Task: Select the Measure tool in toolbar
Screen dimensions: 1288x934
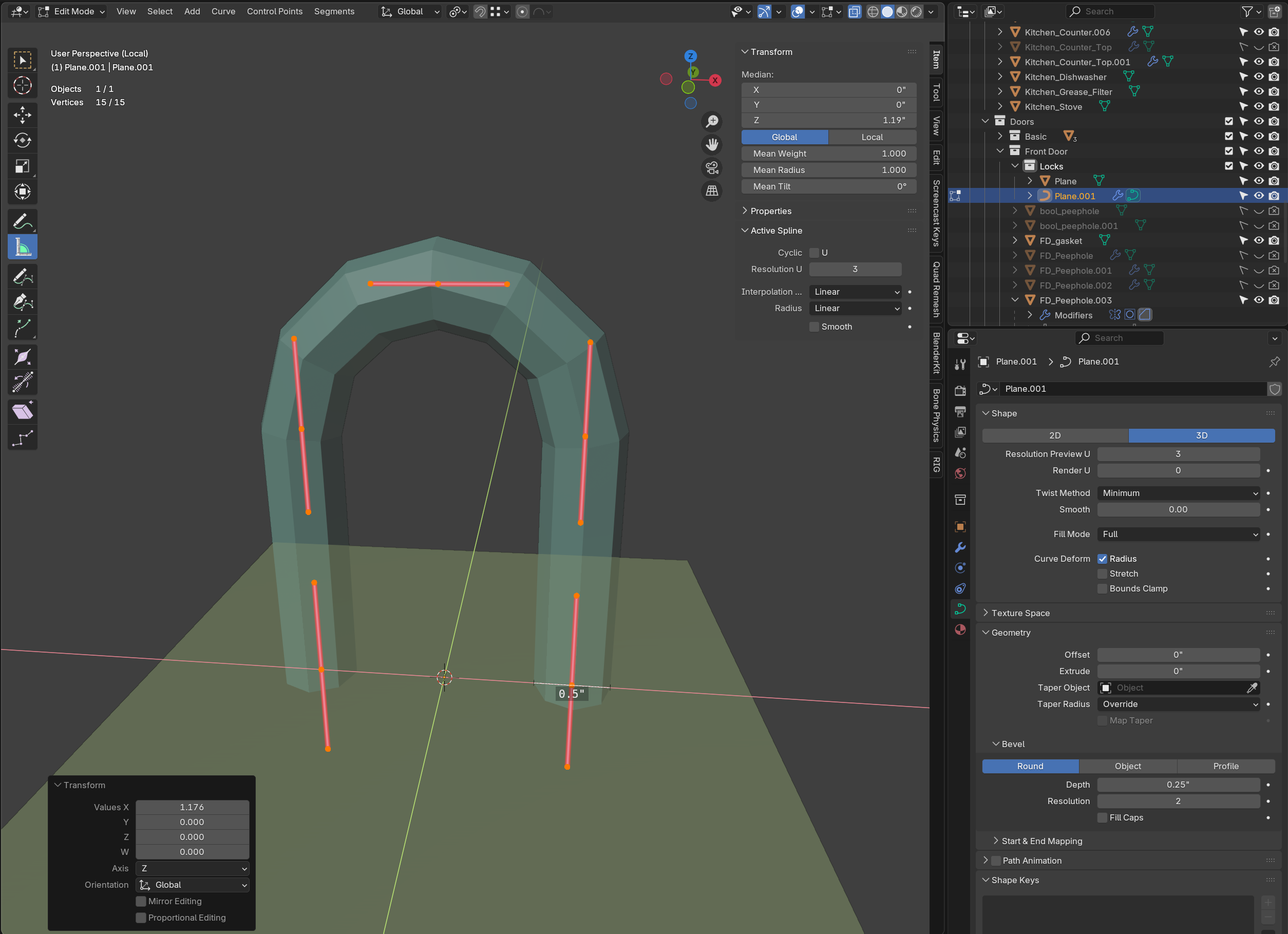Action: [23, 247]
